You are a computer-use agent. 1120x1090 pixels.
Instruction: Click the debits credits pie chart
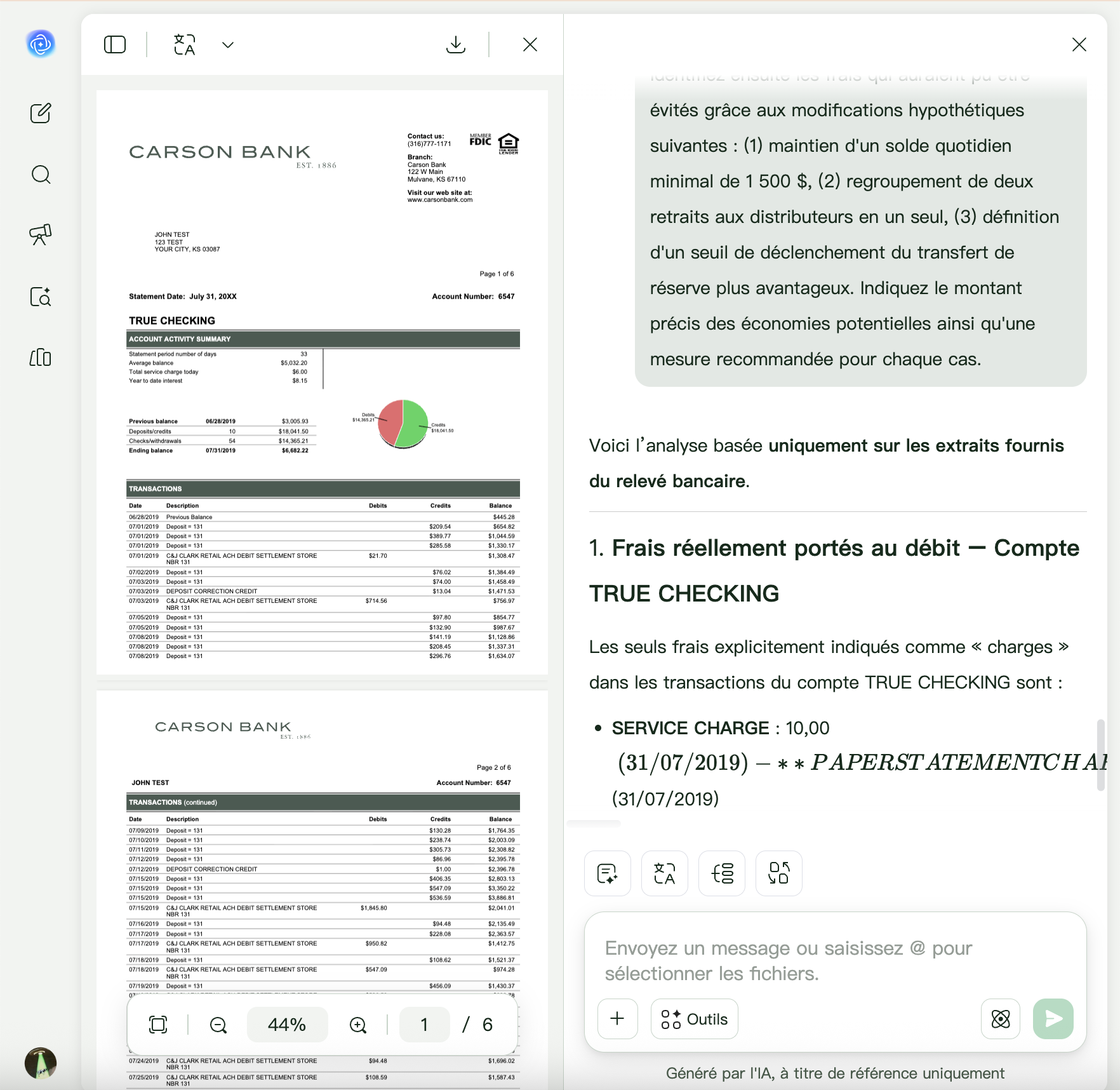pyautogui.click(x=403, y=424)
